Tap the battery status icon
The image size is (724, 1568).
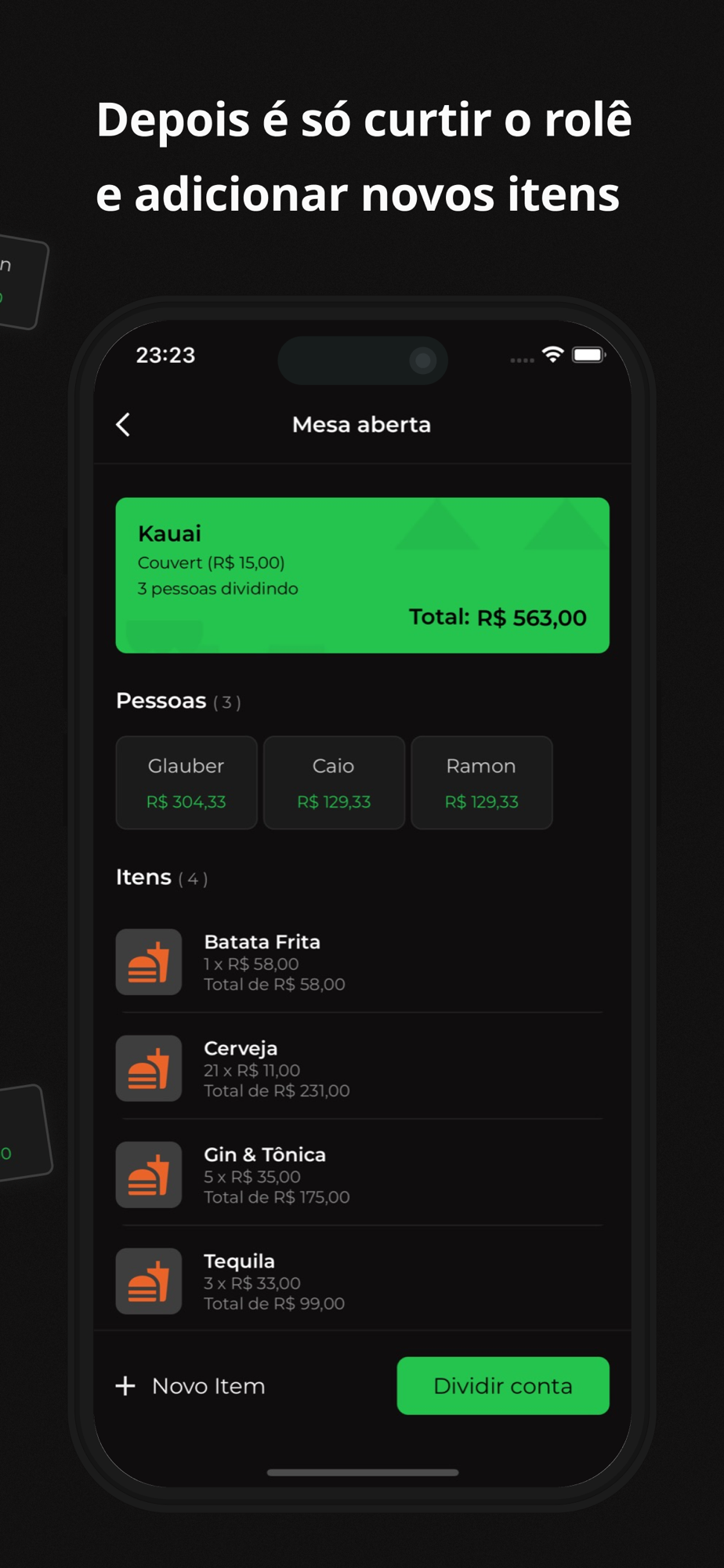(588, 355)
